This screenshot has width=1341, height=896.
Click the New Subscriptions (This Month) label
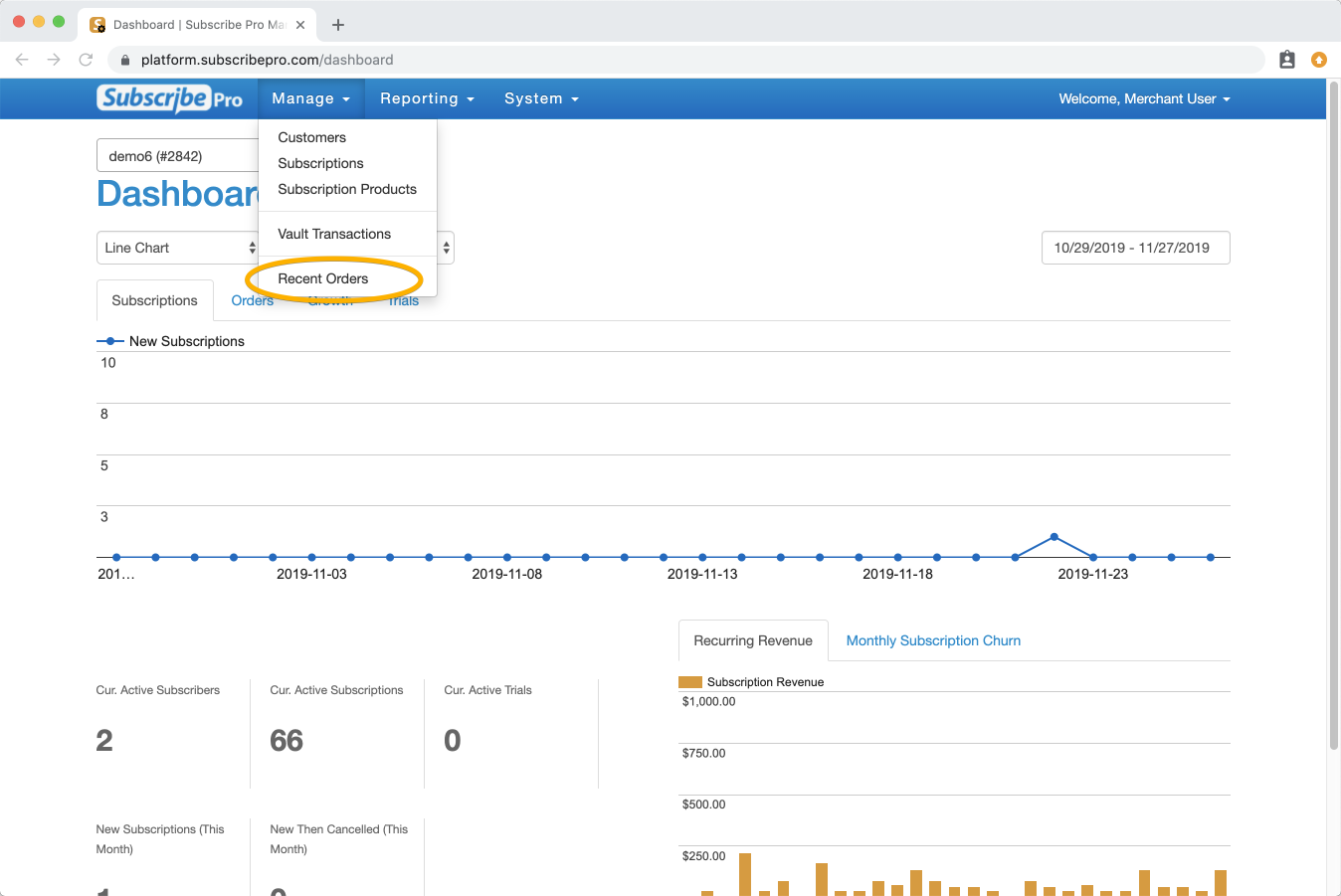160,839
